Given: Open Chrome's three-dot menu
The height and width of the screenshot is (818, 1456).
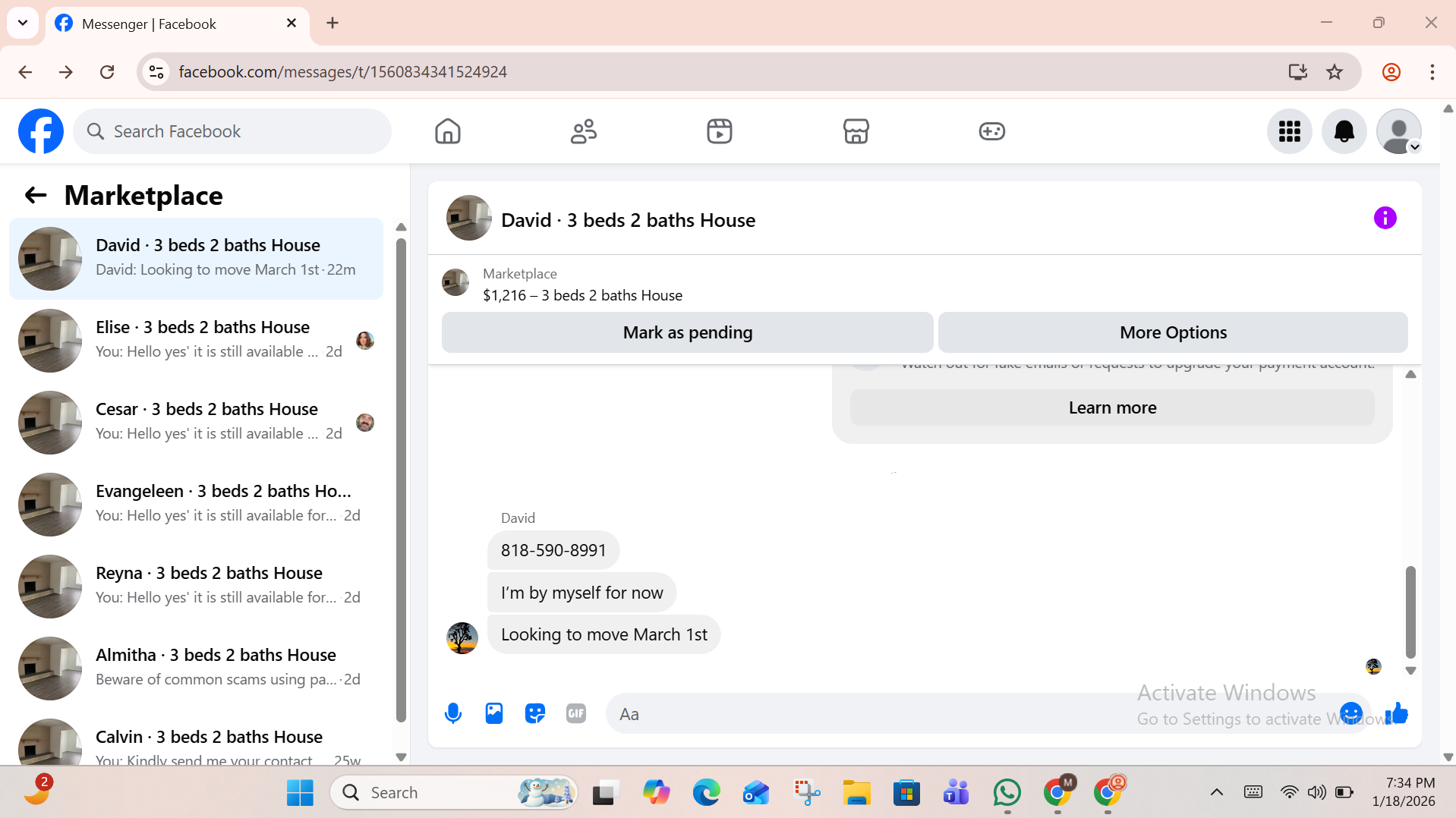Looking at the screenshot, I should (x=1432, y=72).
